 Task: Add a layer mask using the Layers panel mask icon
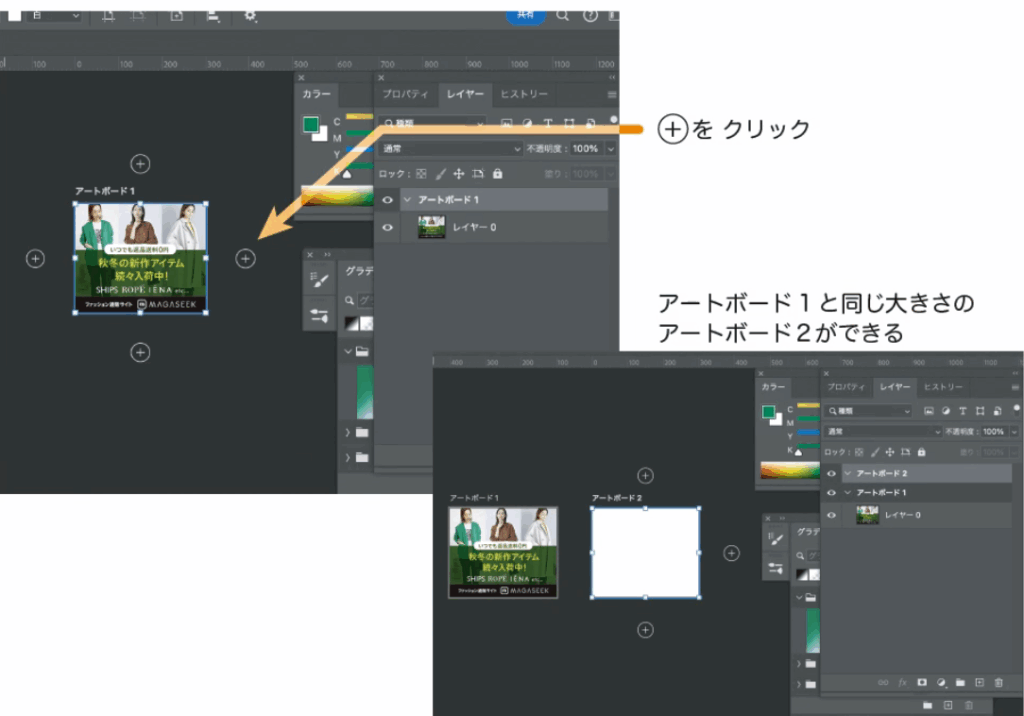pyautogui.click(x=921, y=682)
